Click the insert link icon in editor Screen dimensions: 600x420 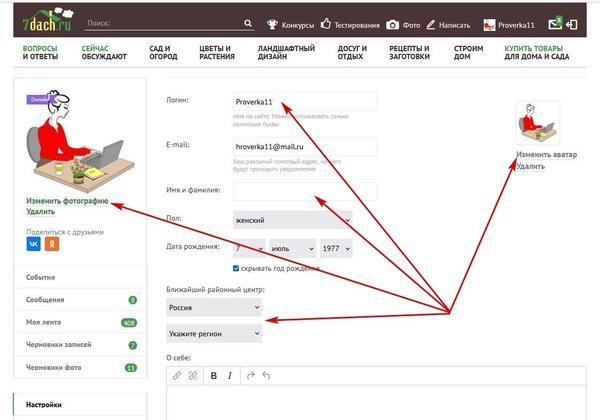pos(177,376)
